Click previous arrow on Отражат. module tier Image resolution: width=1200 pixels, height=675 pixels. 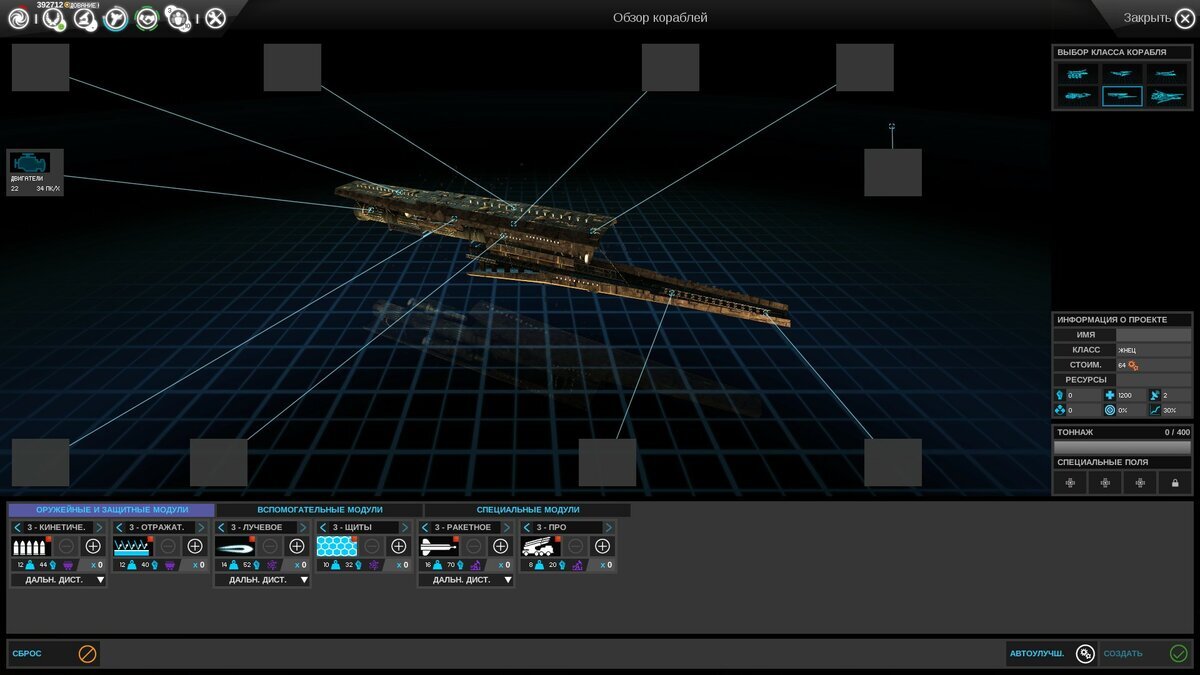120,527
